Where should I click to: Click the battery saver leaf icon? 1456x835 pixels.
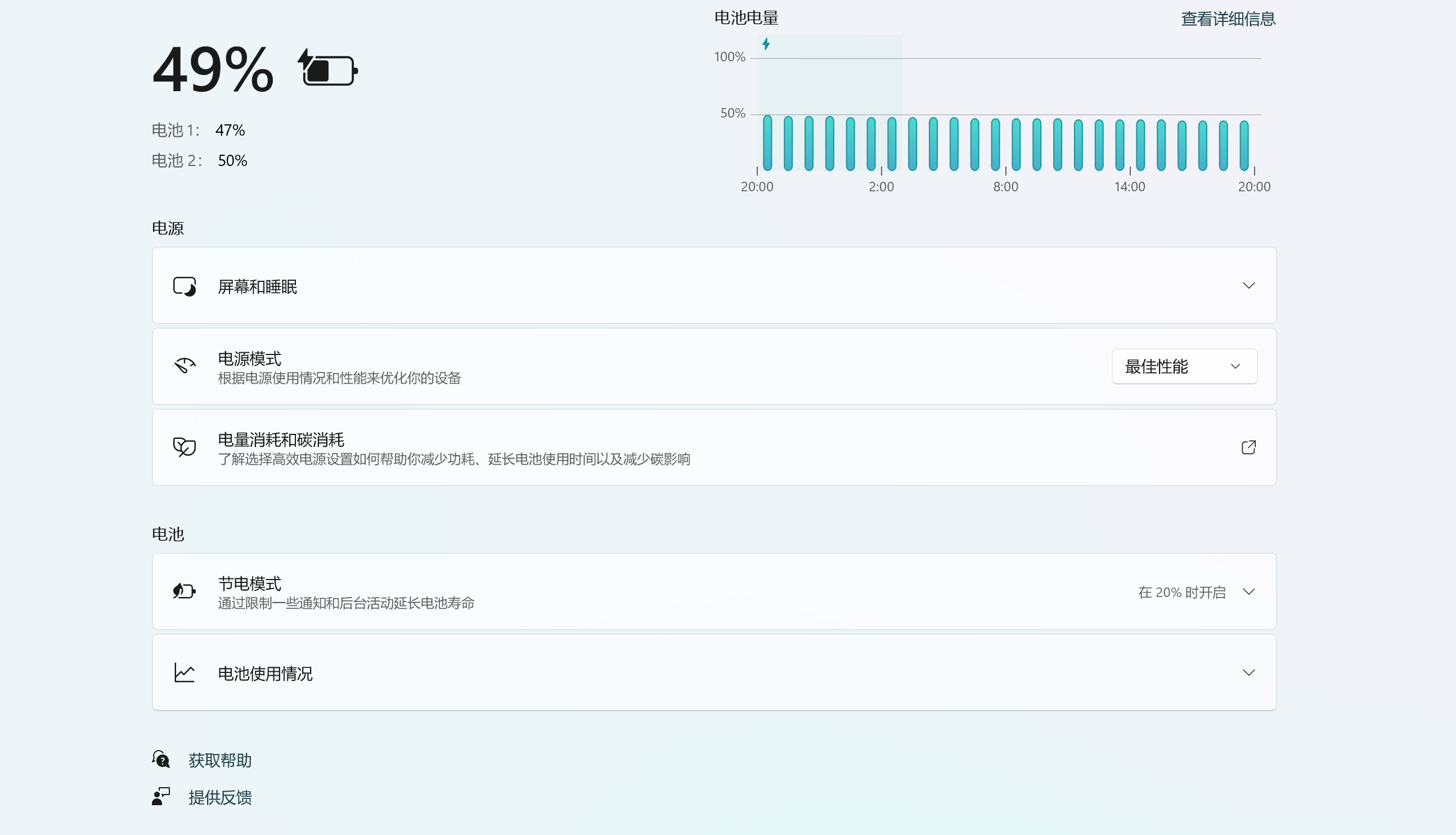(185, 591)
